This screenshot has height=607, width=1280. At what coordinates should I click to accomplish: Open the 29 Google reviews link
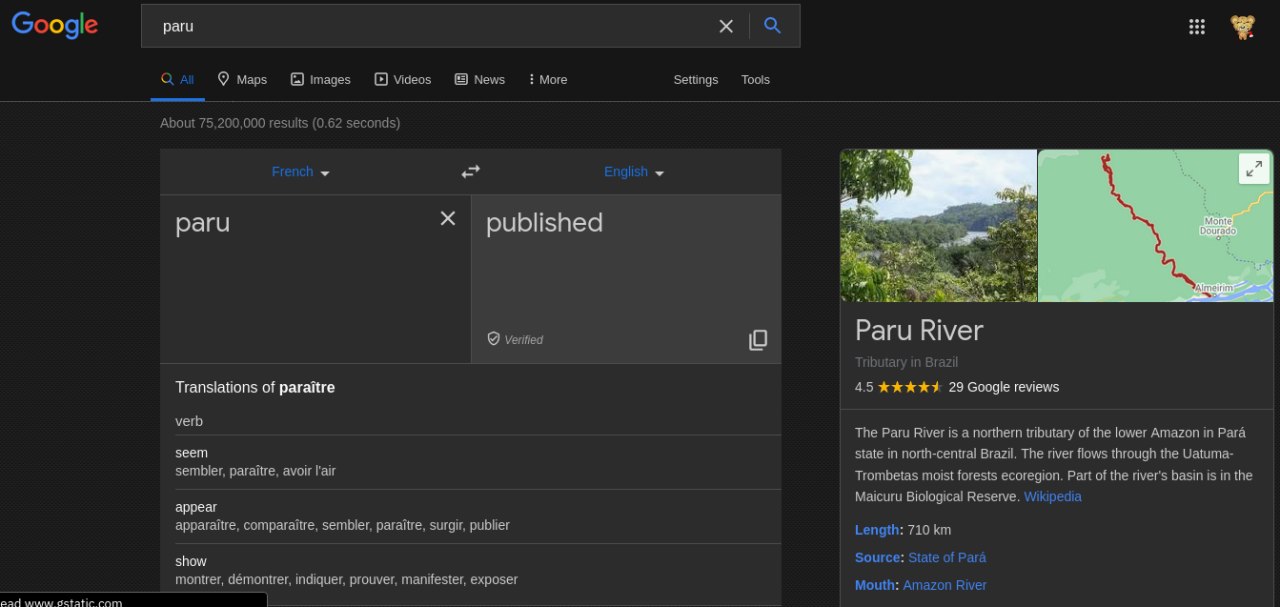1003,387
